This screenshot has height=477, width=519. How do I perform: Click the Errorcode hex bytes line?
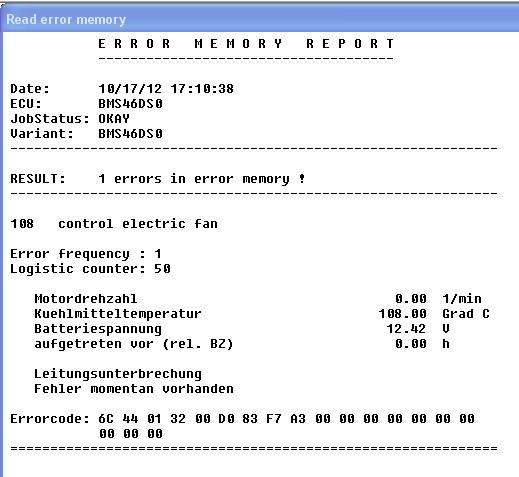242,426
